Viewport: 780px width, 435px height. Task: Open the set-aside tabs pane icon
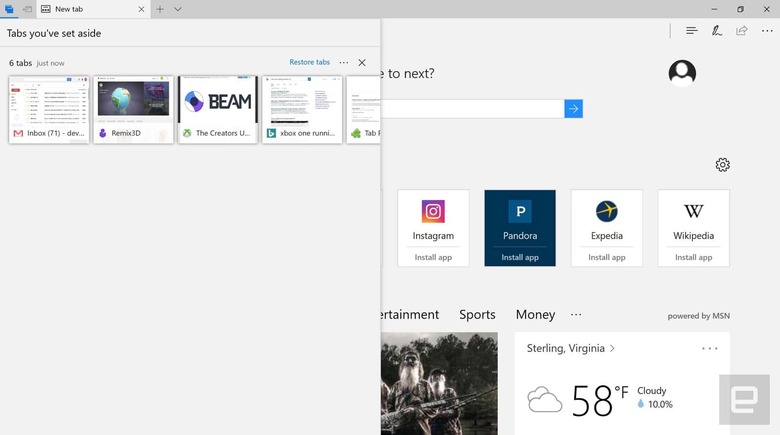[9, 9]
